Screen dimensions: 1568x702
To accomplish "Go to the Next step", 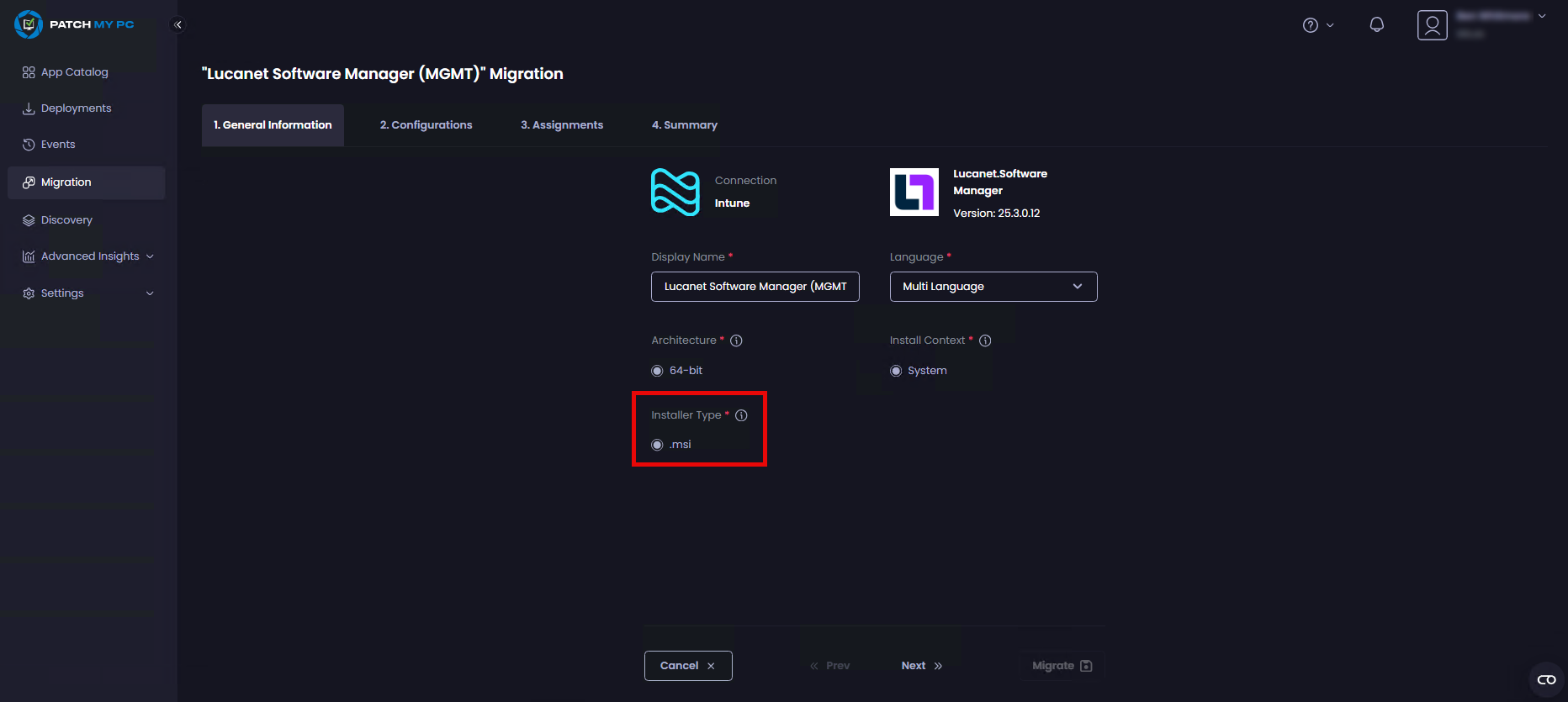I will click(x=922, y=666).
